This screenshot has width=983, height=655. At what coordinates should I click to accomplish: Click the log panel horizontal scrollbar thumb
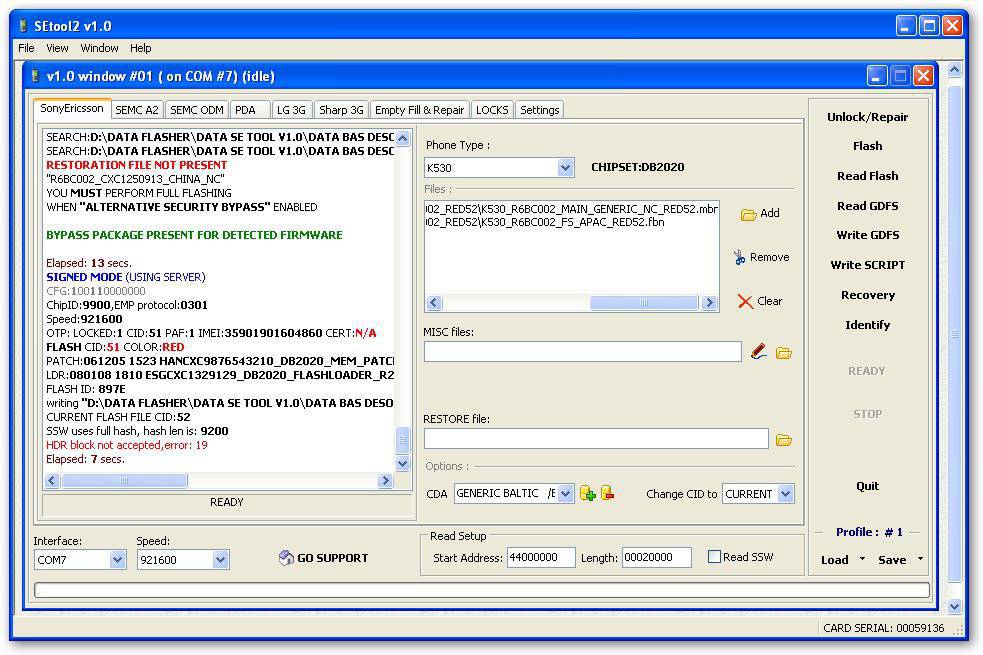(124, 481)
